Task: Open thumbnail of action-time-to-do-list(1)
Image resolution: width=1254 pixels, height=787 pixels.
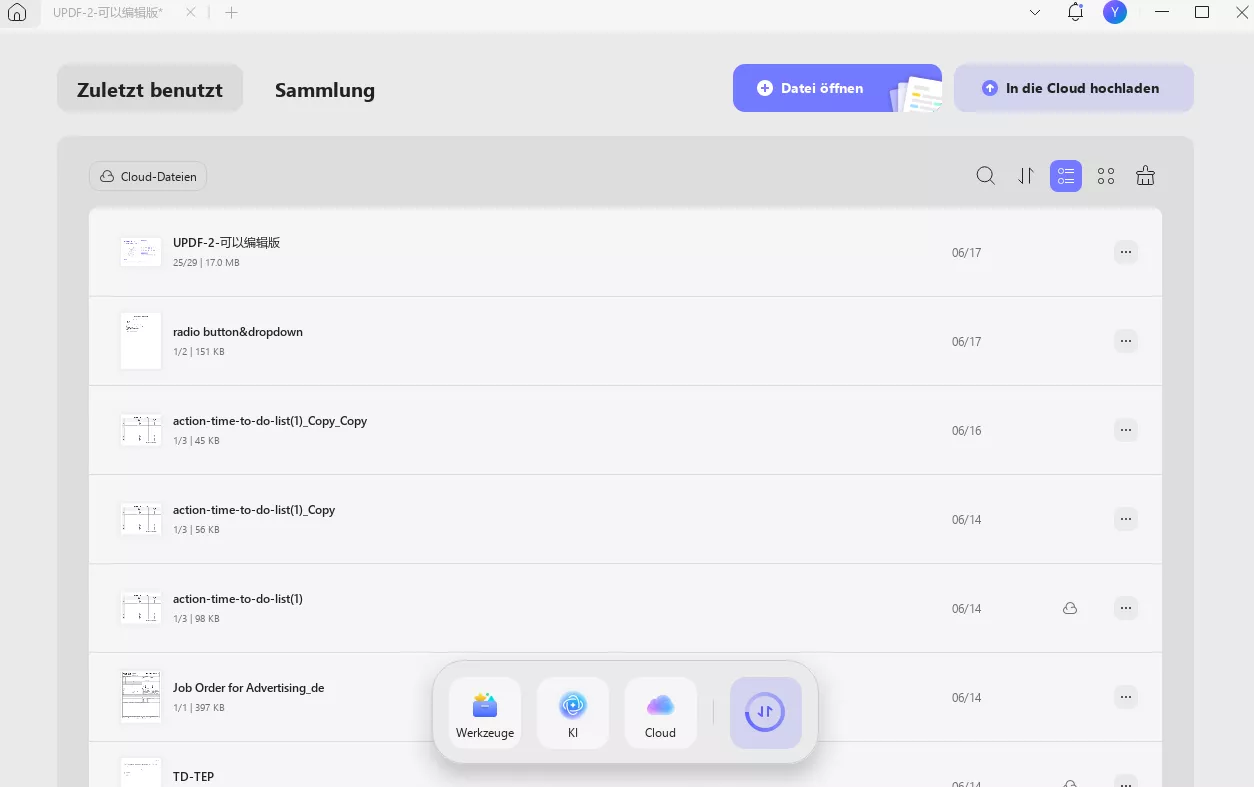Action: 141,608
